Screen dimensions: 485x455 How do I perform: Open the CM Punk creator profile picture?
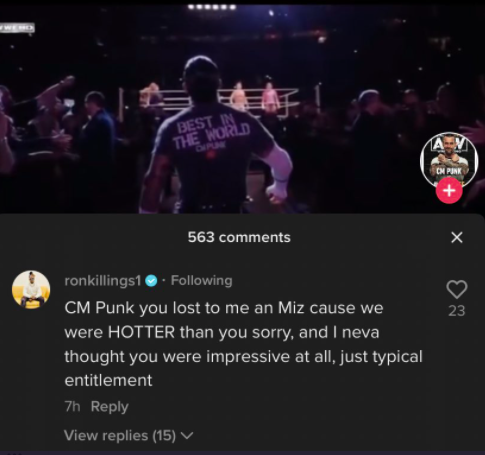tap(449, 160)
